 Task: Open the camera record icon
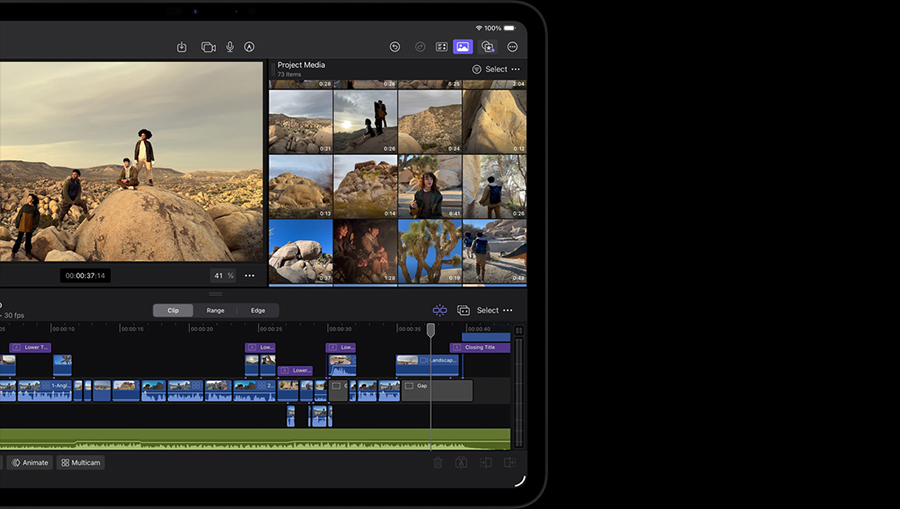[208, 47]
